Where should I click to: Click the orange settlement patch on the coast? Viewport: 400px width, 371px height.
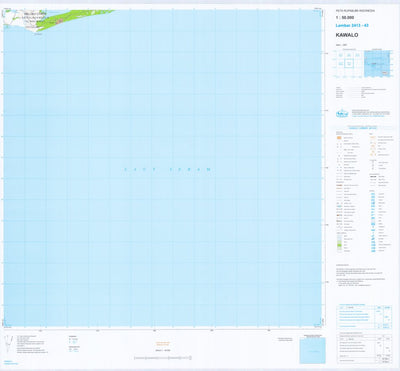[60, 21]
